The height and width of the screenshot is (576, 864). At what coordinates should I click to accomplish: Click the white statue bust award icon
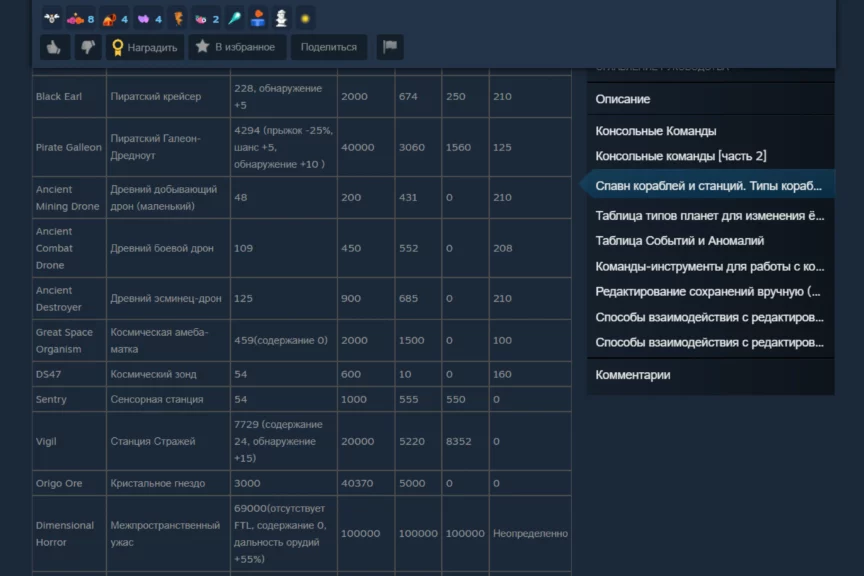pos(281,19)
